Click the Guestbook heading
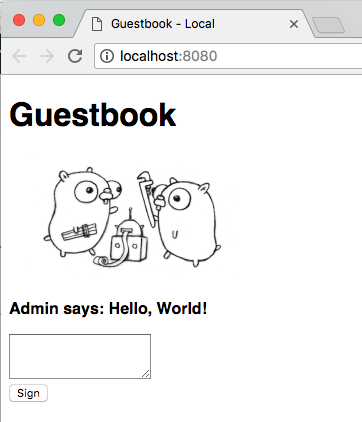The image size is (362, 422). 93,115
